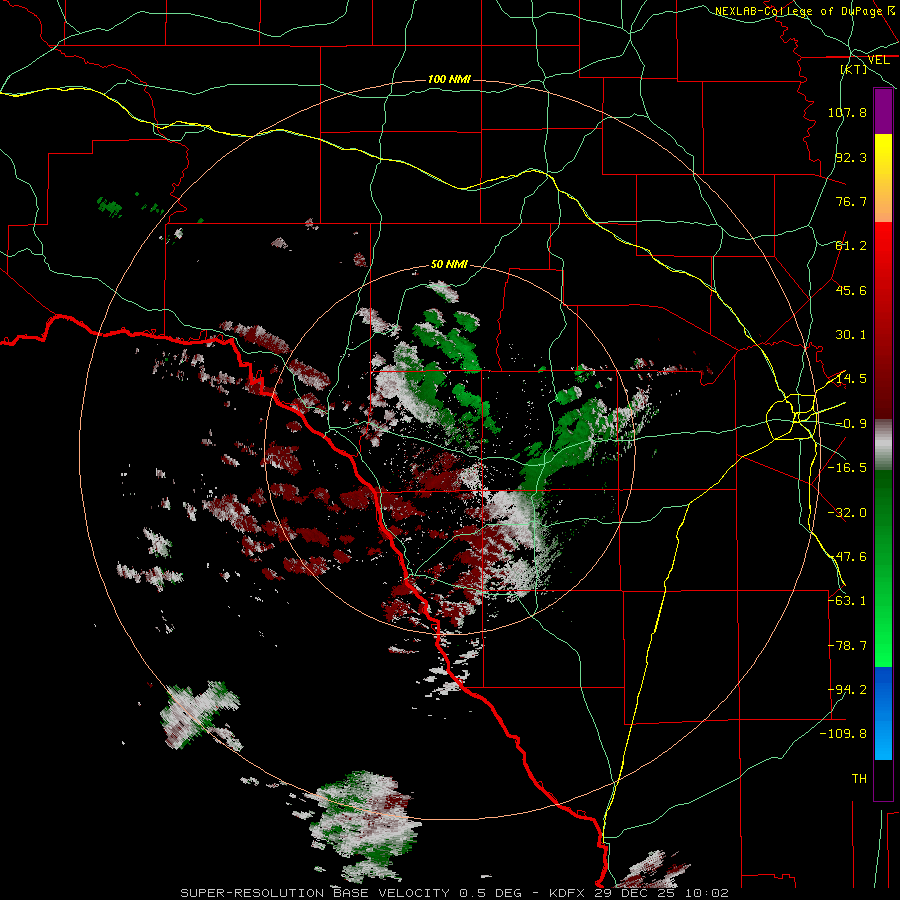This screenshot has width=900, height=900.
Task: Select the 14.5 velocity scale value
Action: point(851,379)
